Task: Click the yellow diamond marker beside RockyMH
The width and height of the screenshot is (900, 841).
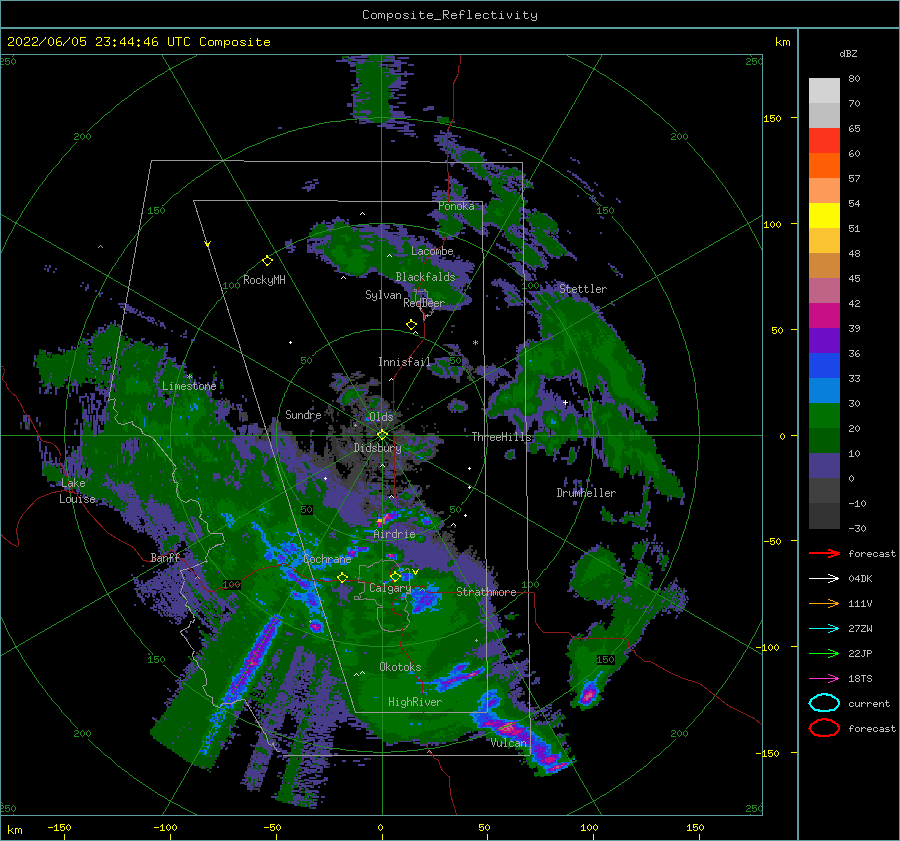Action: coord(267,261)
